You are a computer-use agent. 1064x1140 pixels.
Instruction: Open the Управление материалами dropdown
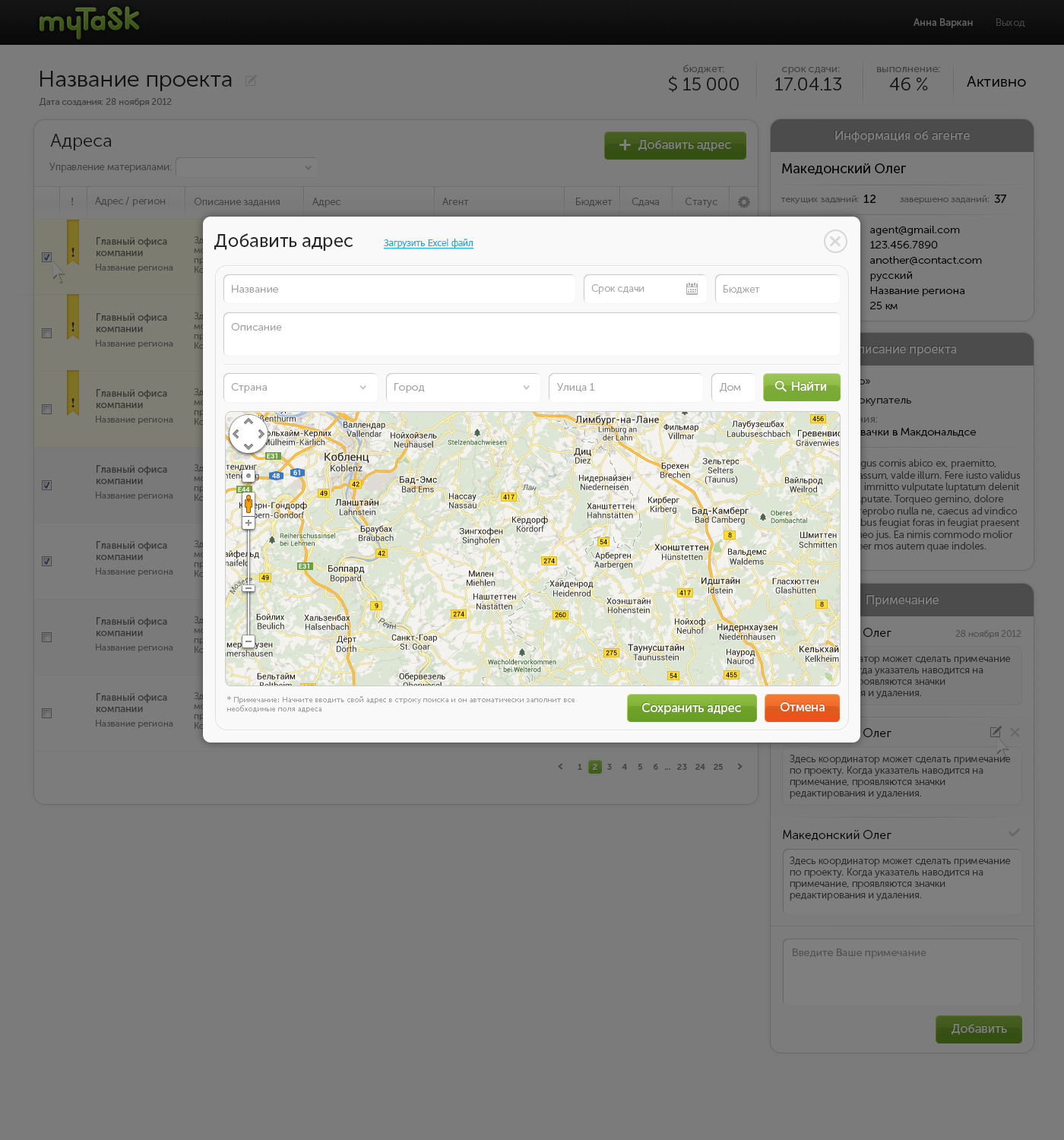tap(246, 167)
